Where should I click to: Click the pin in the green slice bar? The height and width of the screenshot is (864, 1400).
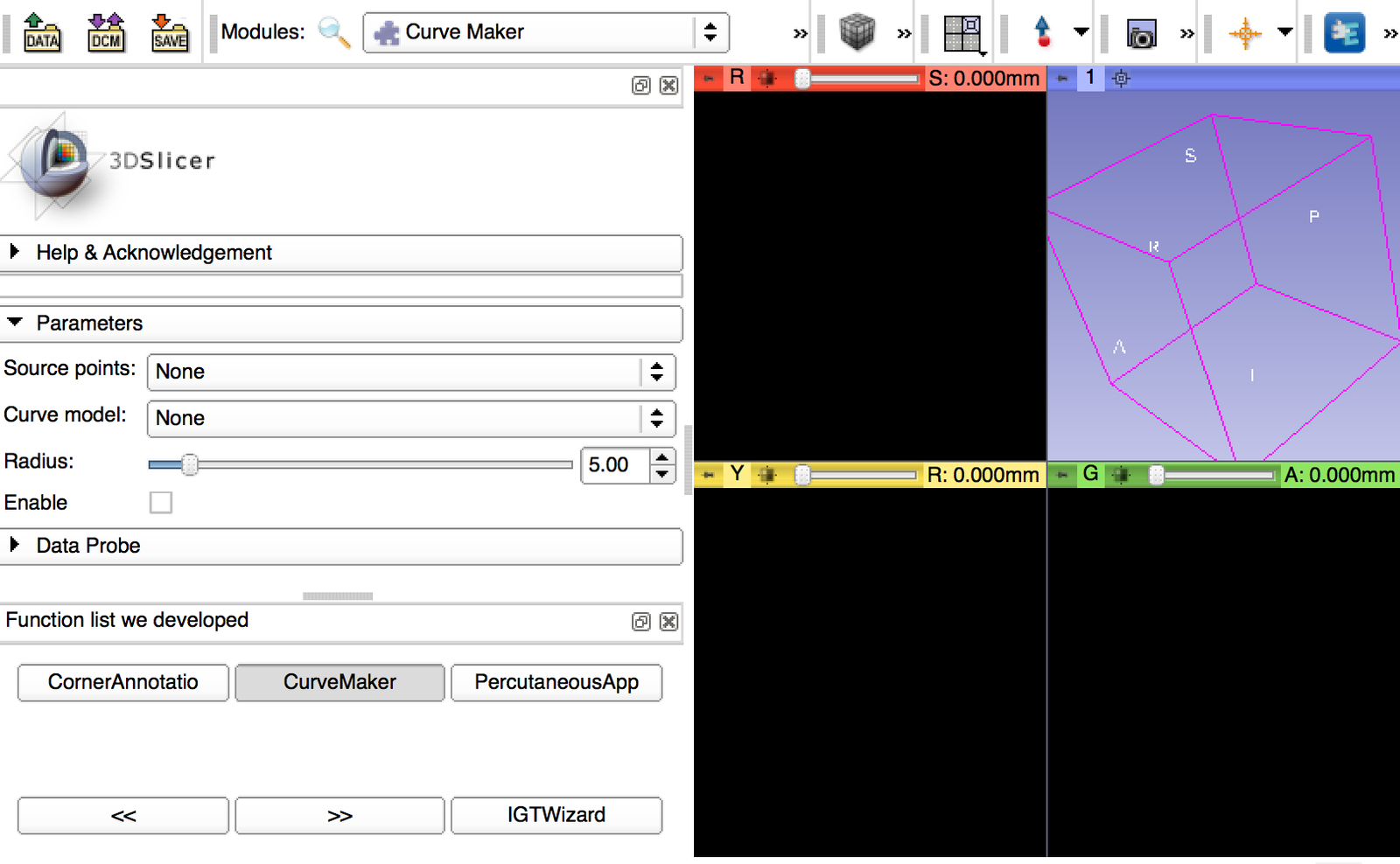(x=1060, y=474)
